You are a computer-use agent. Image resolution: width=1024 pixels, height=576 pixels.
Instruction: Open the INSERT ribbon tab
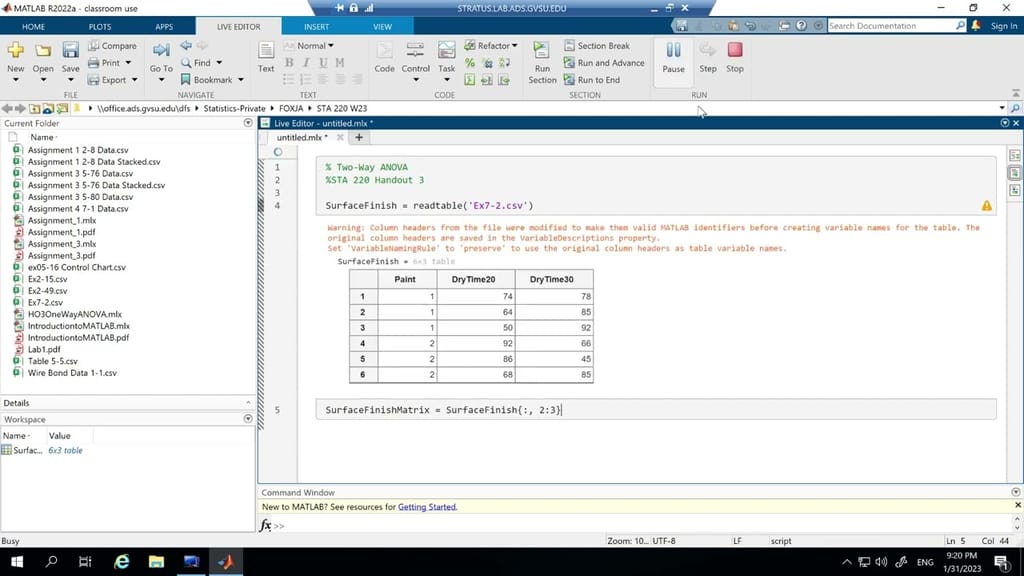(316, 27)
